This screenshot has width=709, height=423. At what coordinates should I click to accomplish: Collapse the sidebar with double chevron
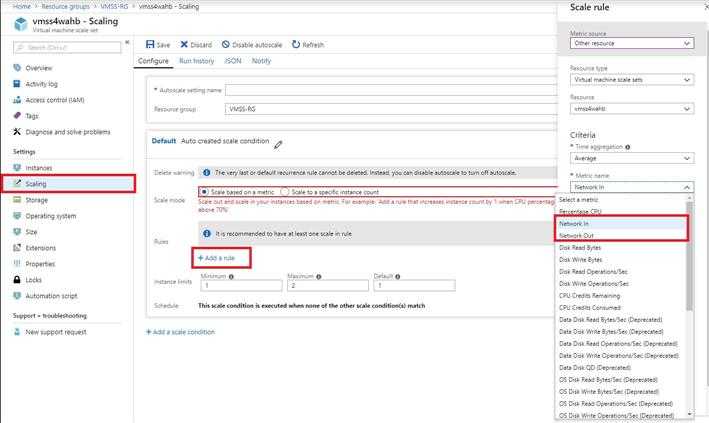coord(127,42)
